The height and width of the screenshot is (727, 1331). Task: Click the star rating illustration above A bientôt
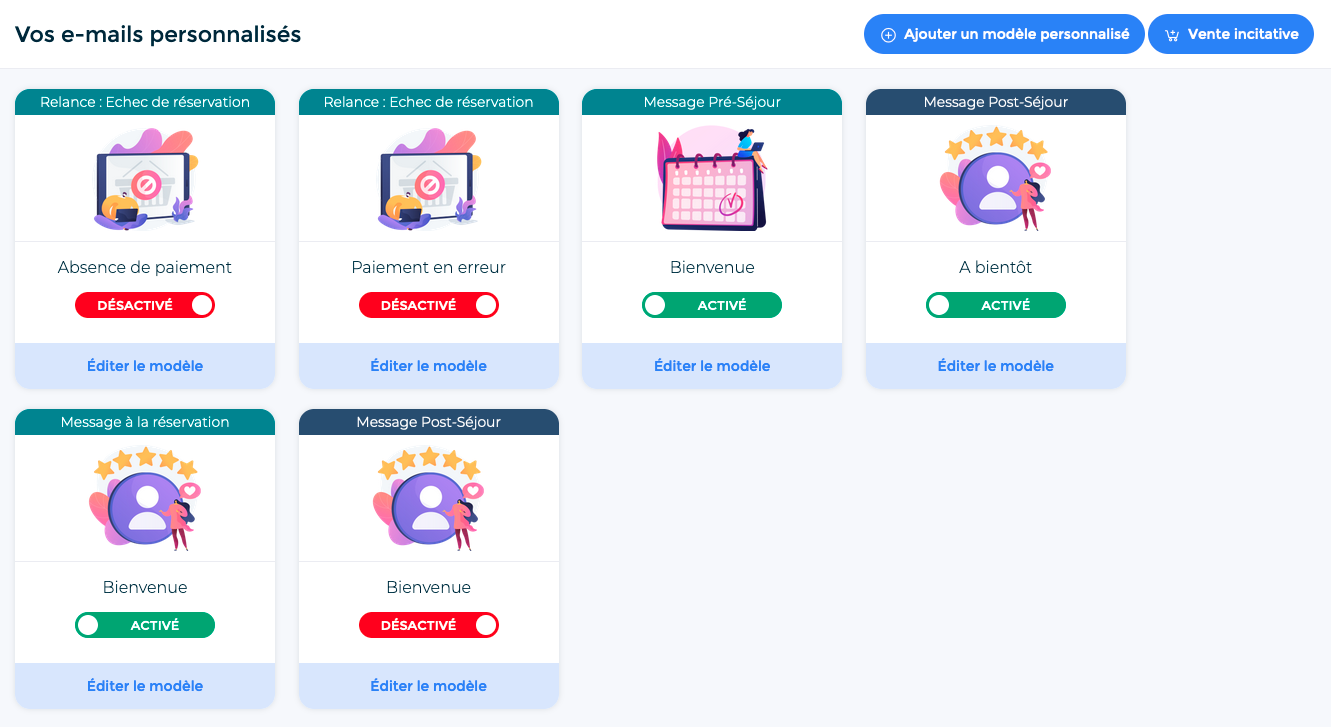coord(996,178)
